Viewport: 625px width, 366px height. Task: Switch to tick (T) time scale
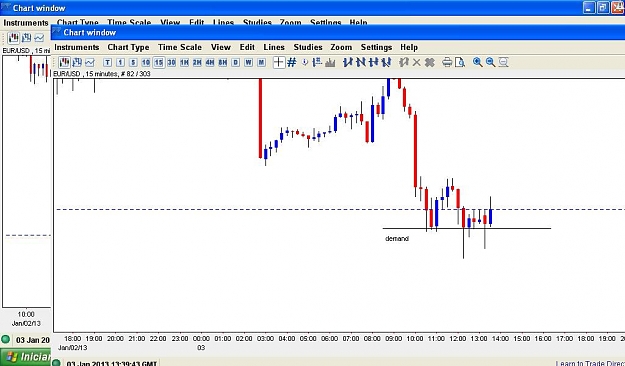107,62
